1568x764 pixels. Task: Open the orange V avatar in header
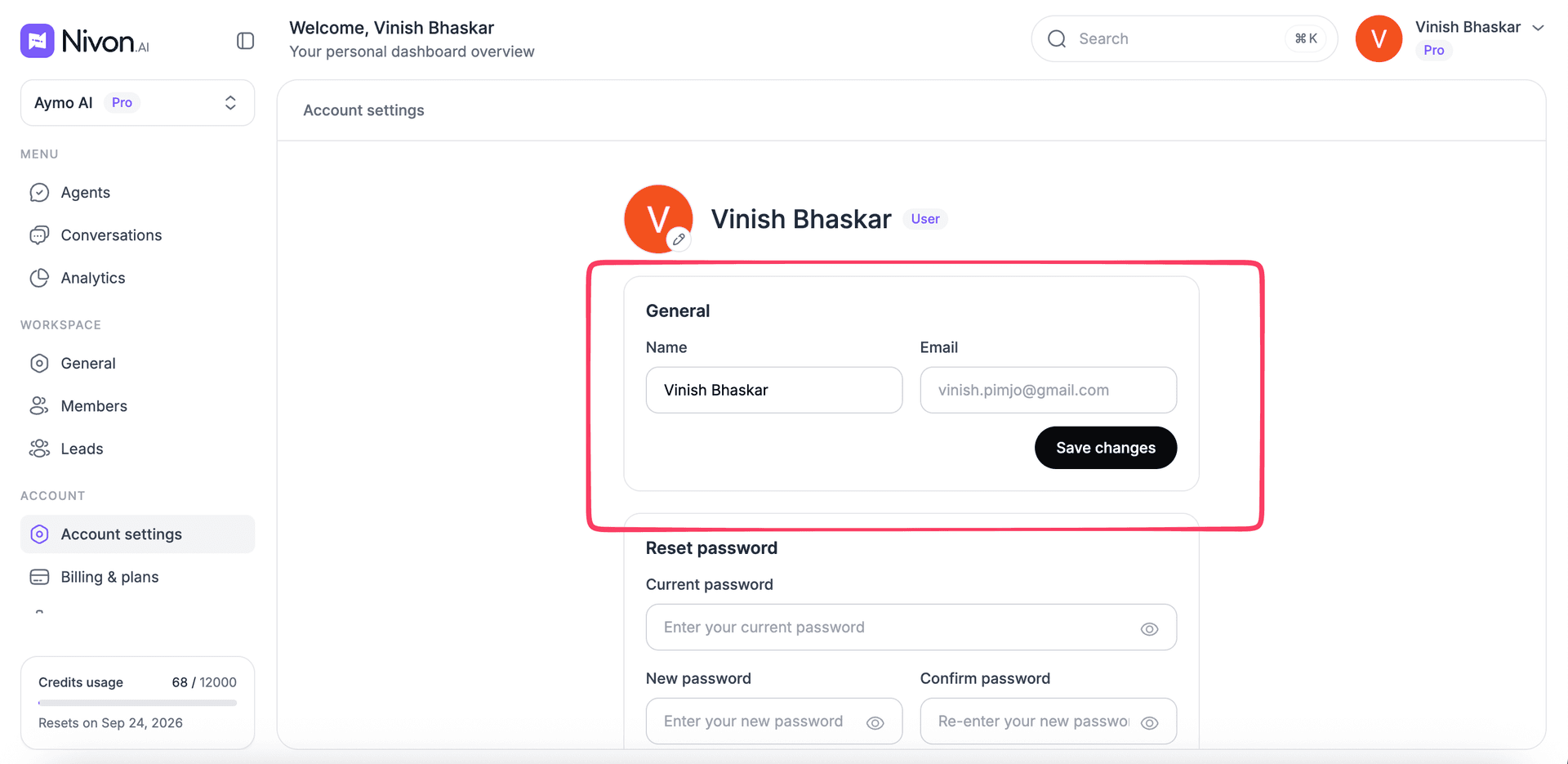1379,38
